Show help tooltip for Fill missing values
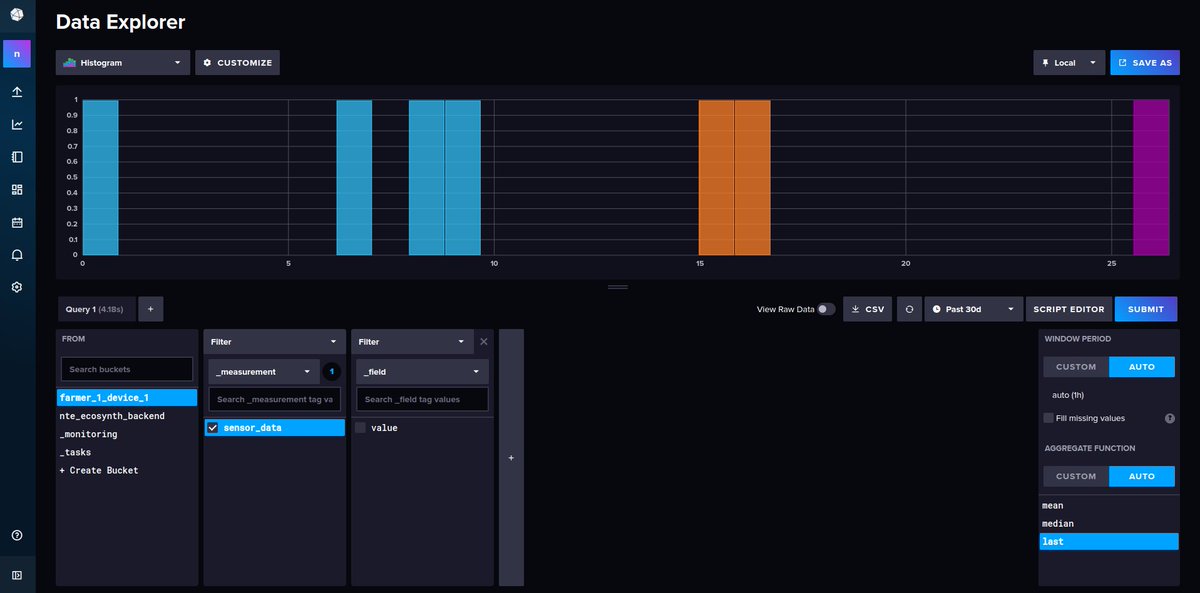Screen dimensions: 1200x593 (x=1169, y=418)
